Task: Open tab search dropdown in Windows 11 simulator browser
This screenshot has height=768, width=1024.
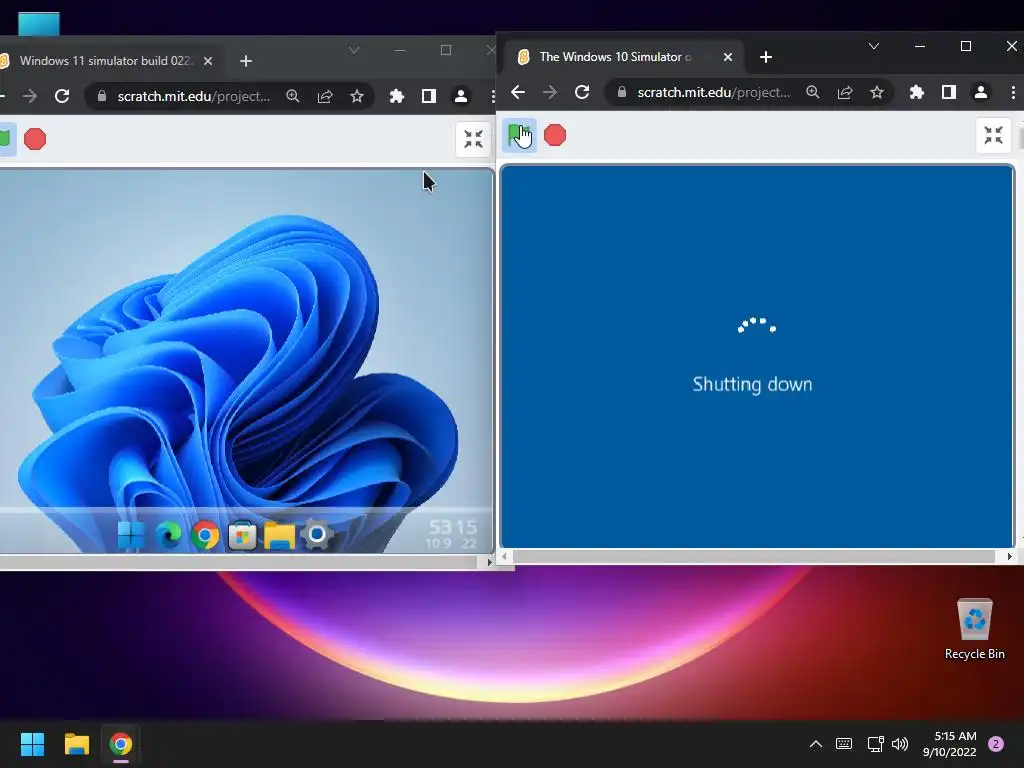Action: (353, 50)
